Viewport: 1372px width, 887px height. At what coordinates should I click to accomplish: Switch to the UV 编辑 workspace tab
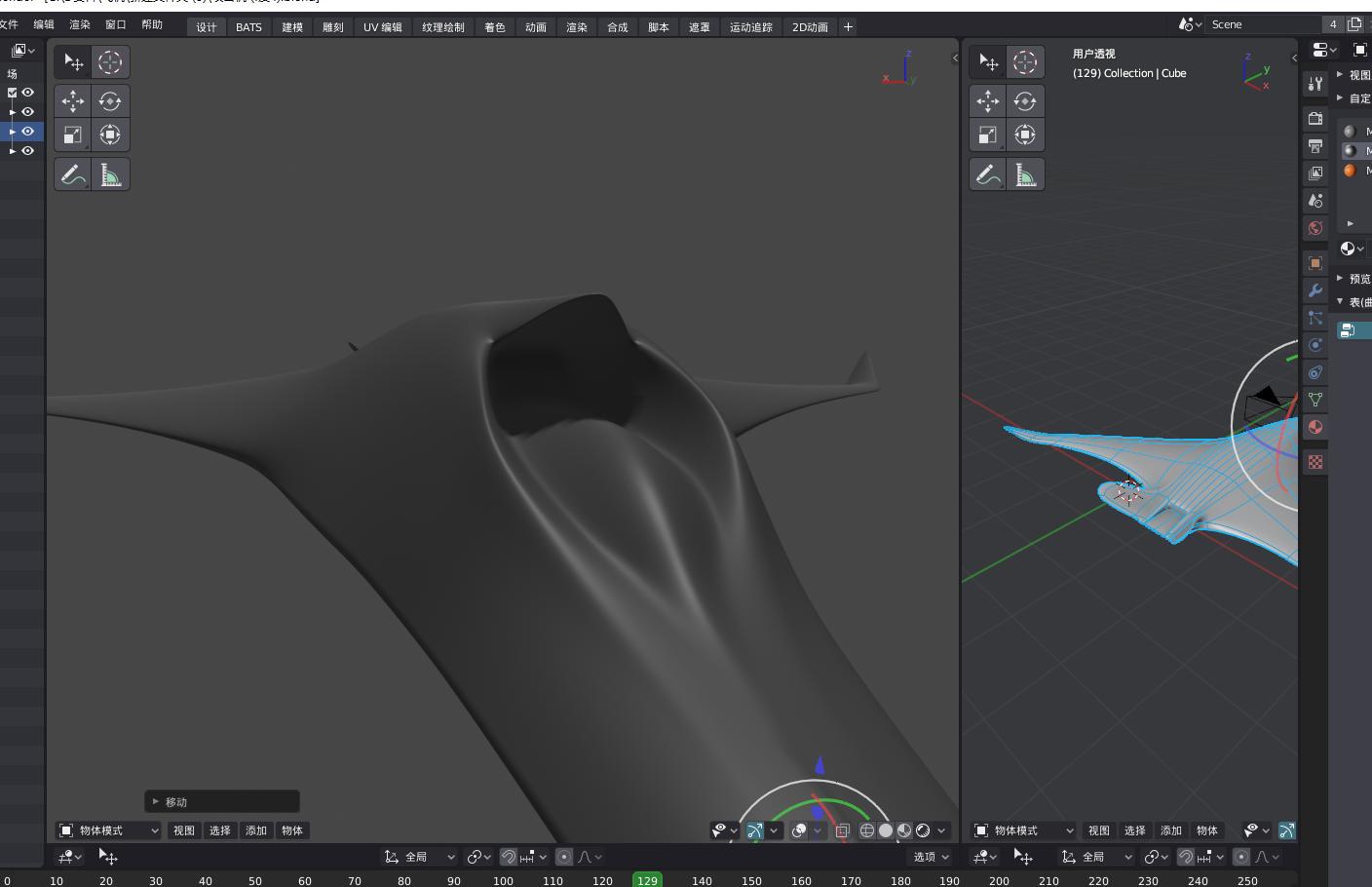pyautogui.click(x=382, y=27)
